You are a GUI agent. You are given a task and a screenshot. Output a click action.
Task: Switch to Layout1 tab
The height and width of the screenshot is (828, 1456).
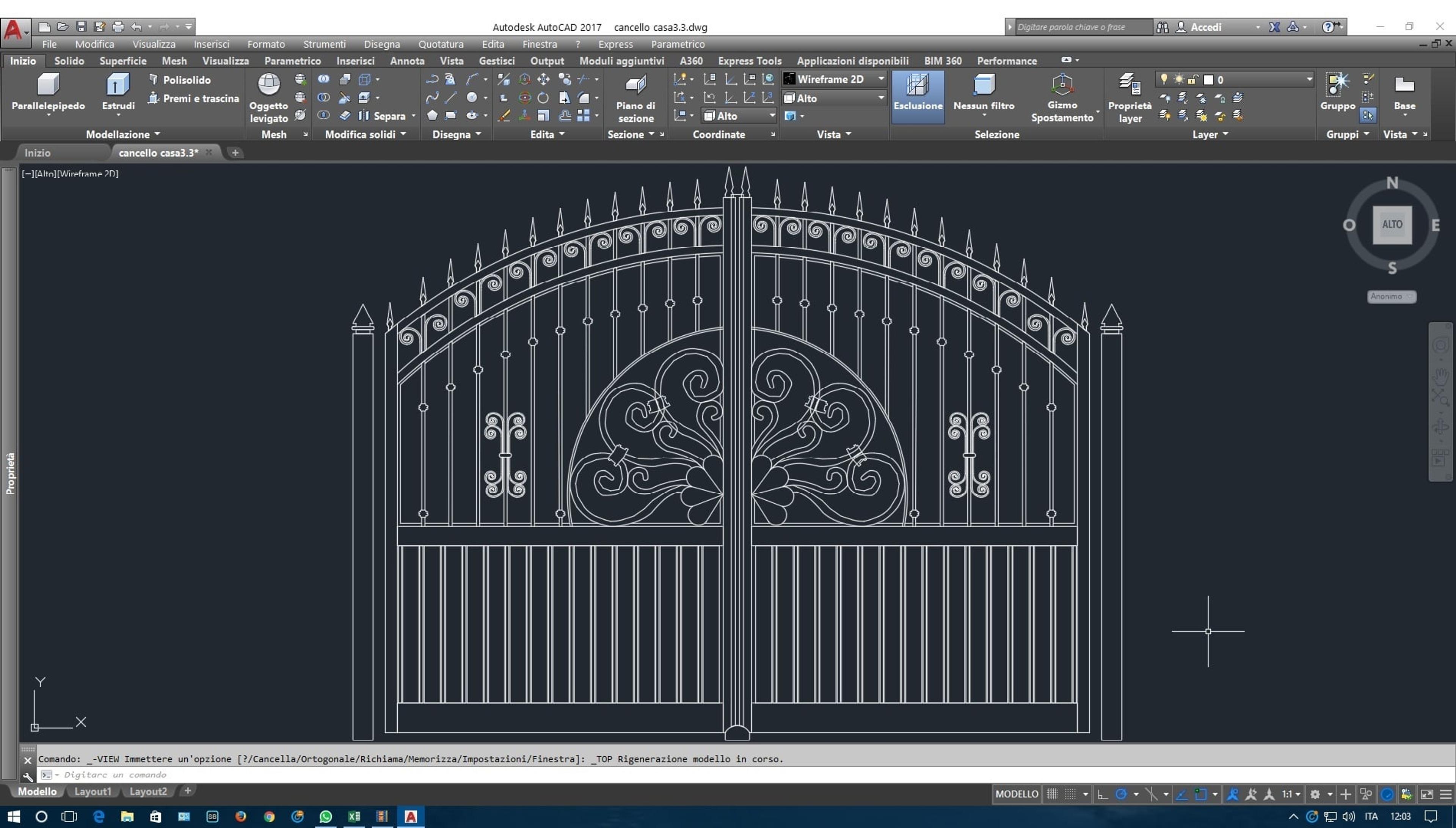93,791
